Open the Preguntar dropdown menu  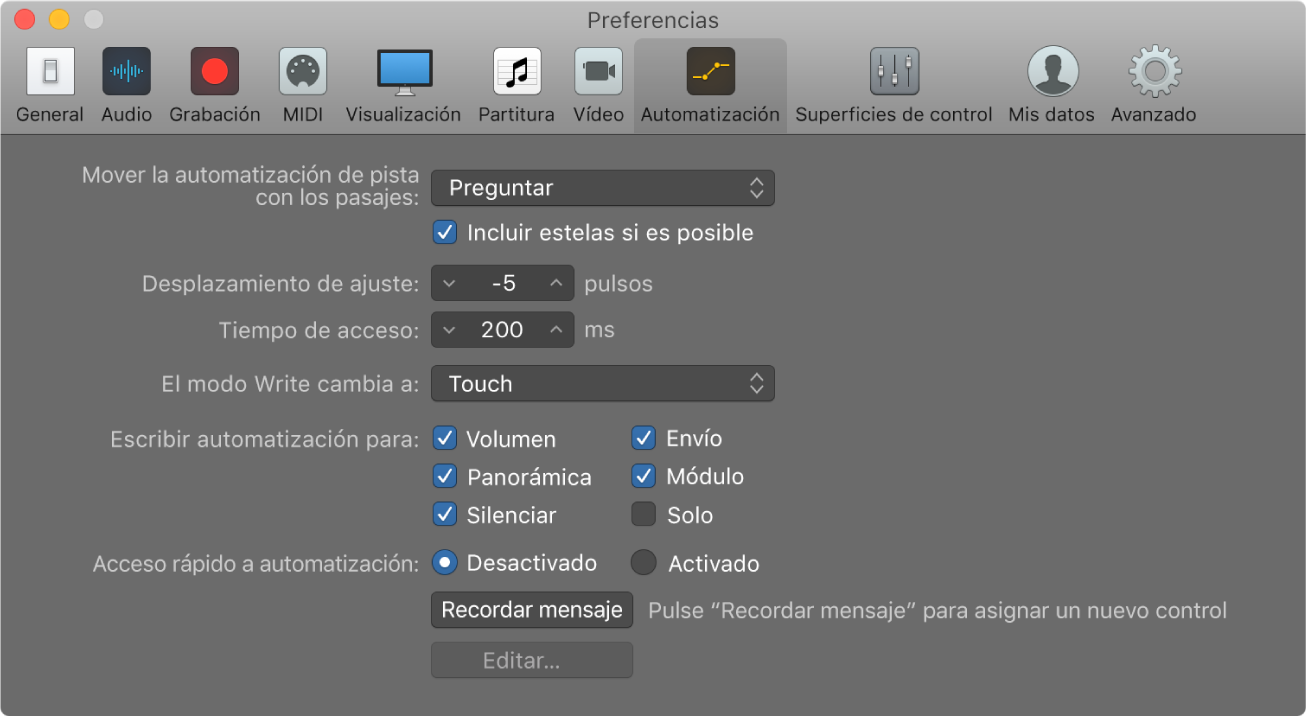(x=603, y=188)
